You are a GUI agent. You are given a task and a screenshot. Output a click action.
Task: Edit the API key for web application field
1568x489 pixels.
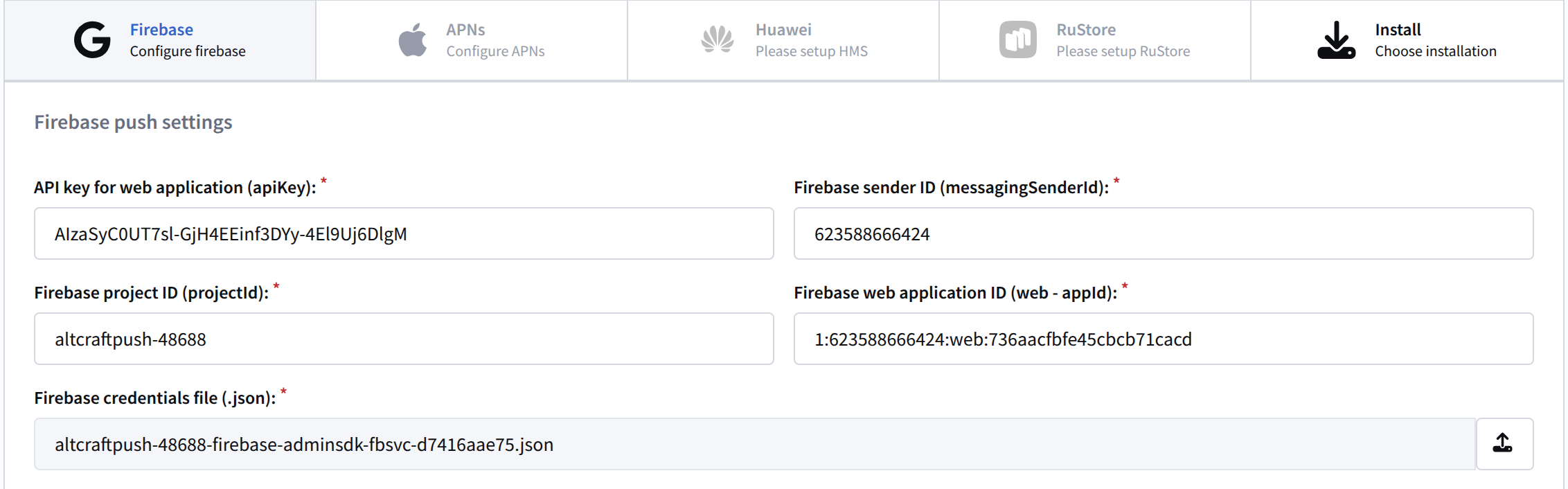404,233
